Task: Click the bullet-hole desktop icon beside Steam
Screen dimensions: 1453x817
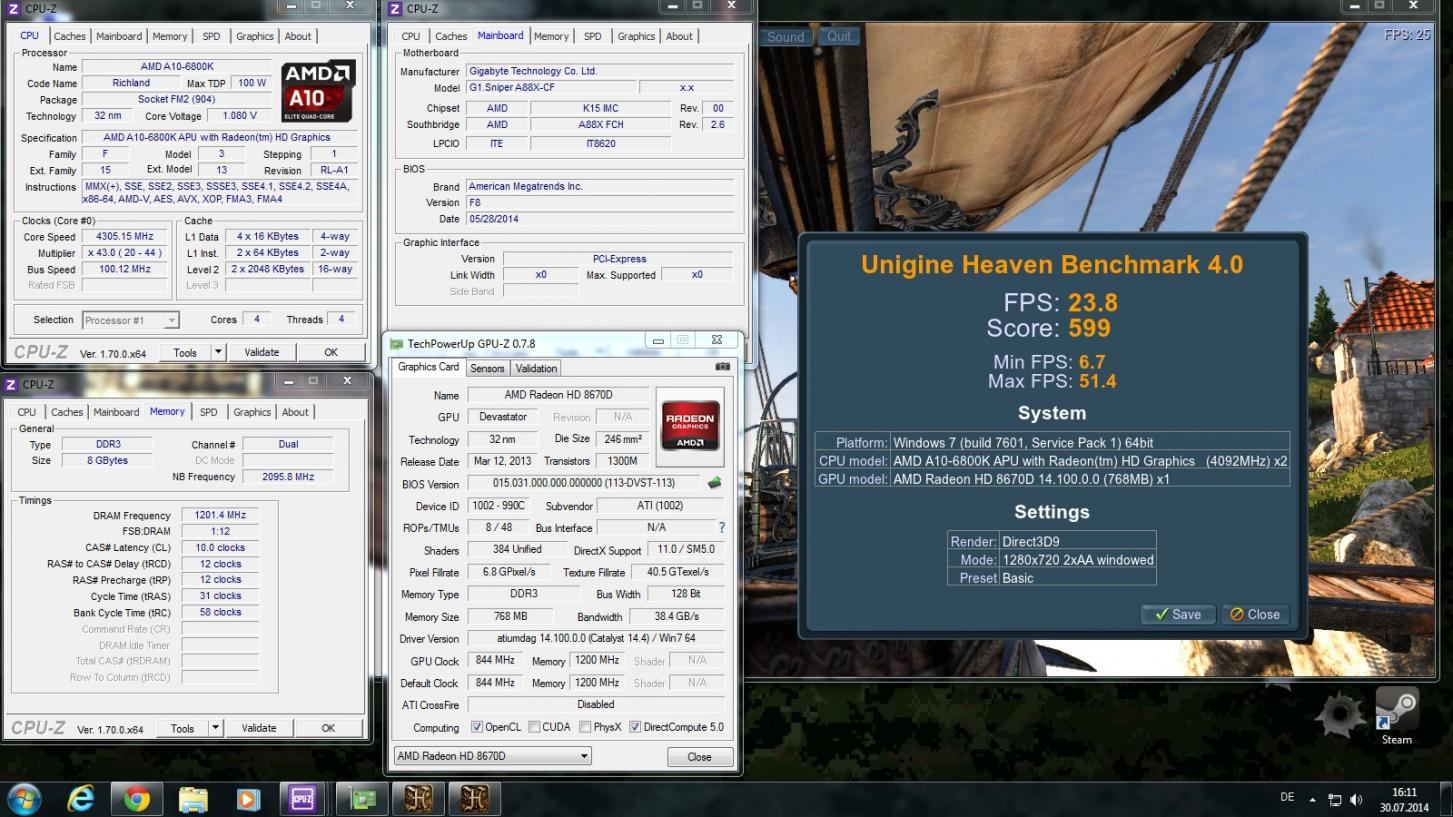Action: pyautogui.click(x=1340, y=714)
